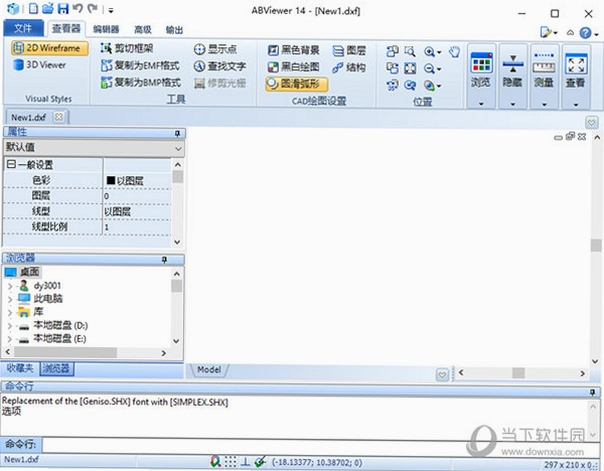Screen dimensions: 604x471
Task: Open 查找文字 find text tool
Action: (x=220, y=66)
